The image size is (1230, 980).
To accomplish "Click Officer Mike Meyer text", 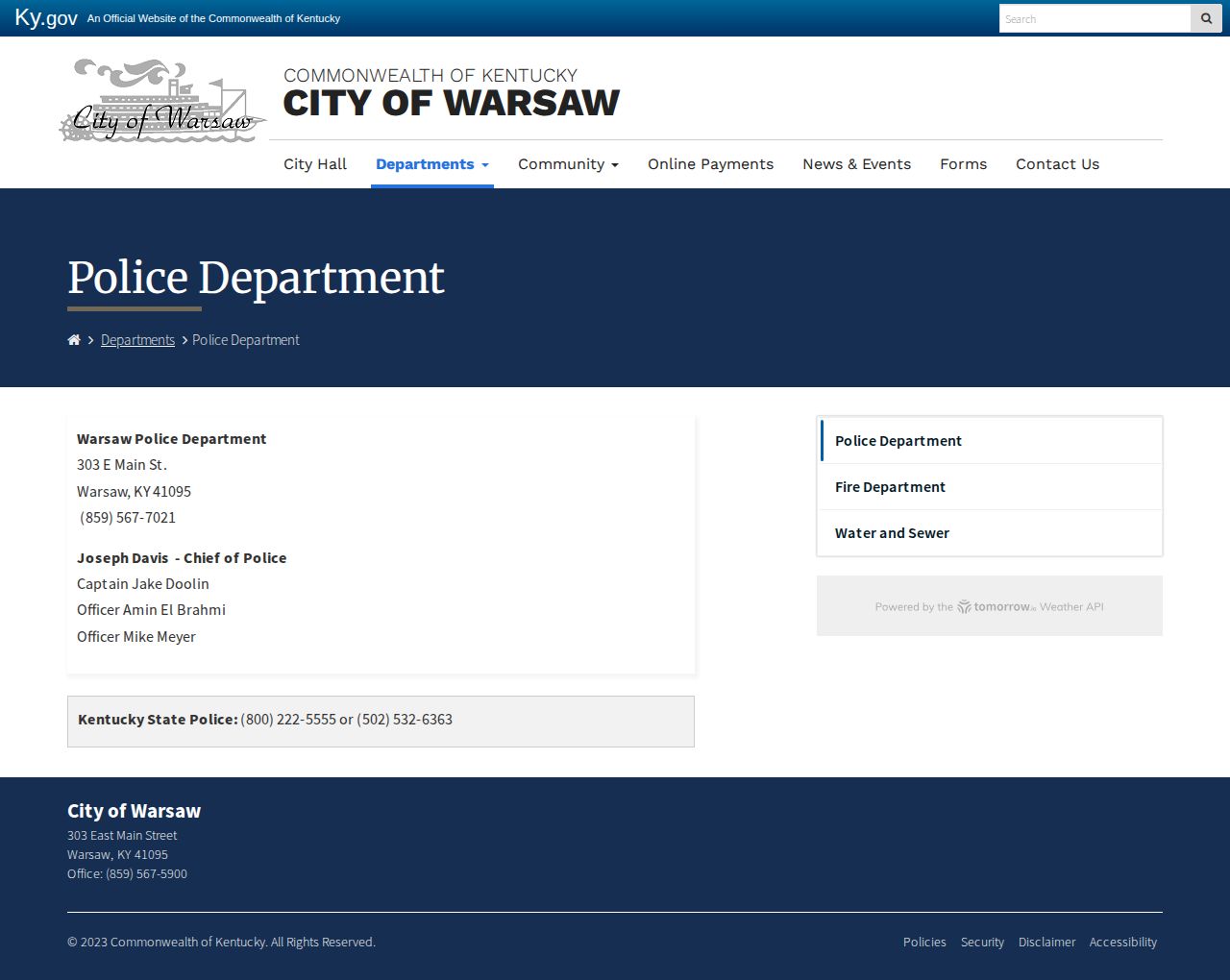I will click(x=136, y=637).
